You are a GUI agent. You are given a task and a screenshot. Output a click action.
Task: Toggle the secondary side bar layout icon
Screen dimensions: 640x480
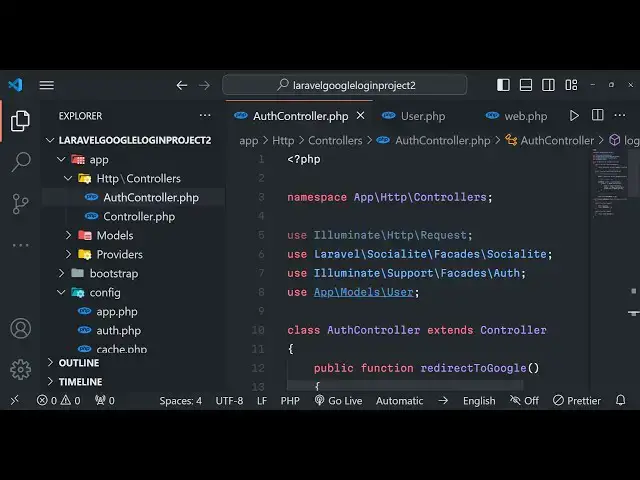tap(548, 85)
